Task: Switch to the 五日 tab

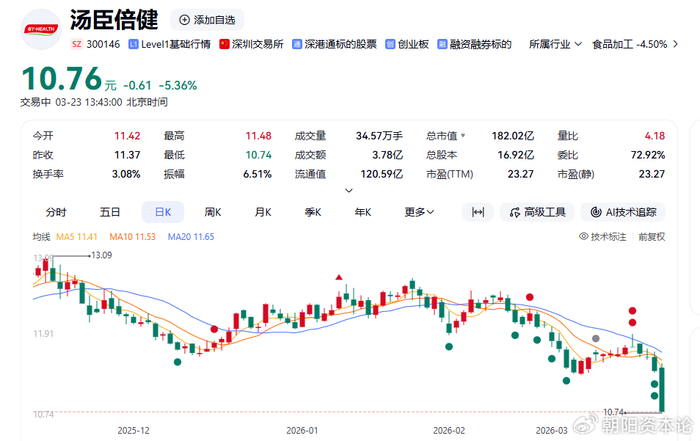Action: 109,212
